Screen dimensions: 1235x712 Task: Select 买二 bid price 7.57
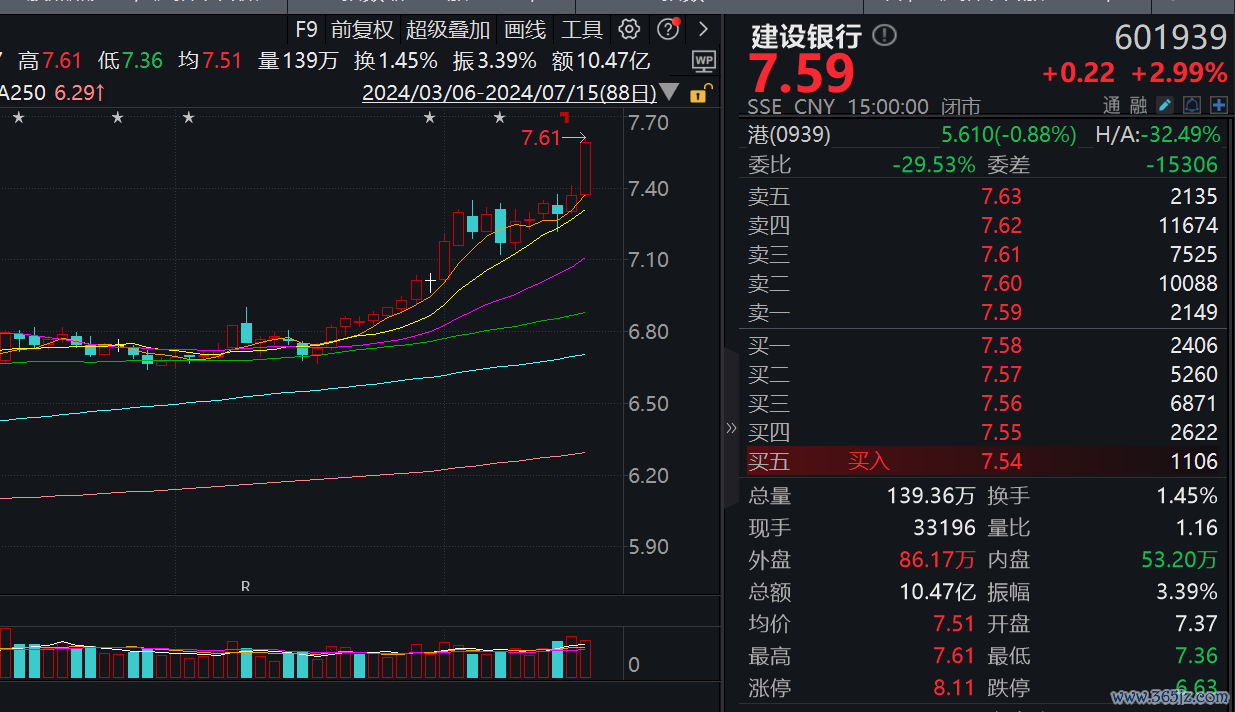[x=1001, y=374]
